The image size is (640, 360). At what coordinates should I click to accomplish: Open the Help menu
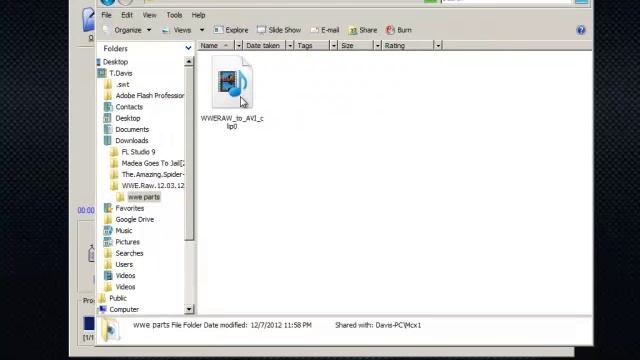[x=198, y=15]
